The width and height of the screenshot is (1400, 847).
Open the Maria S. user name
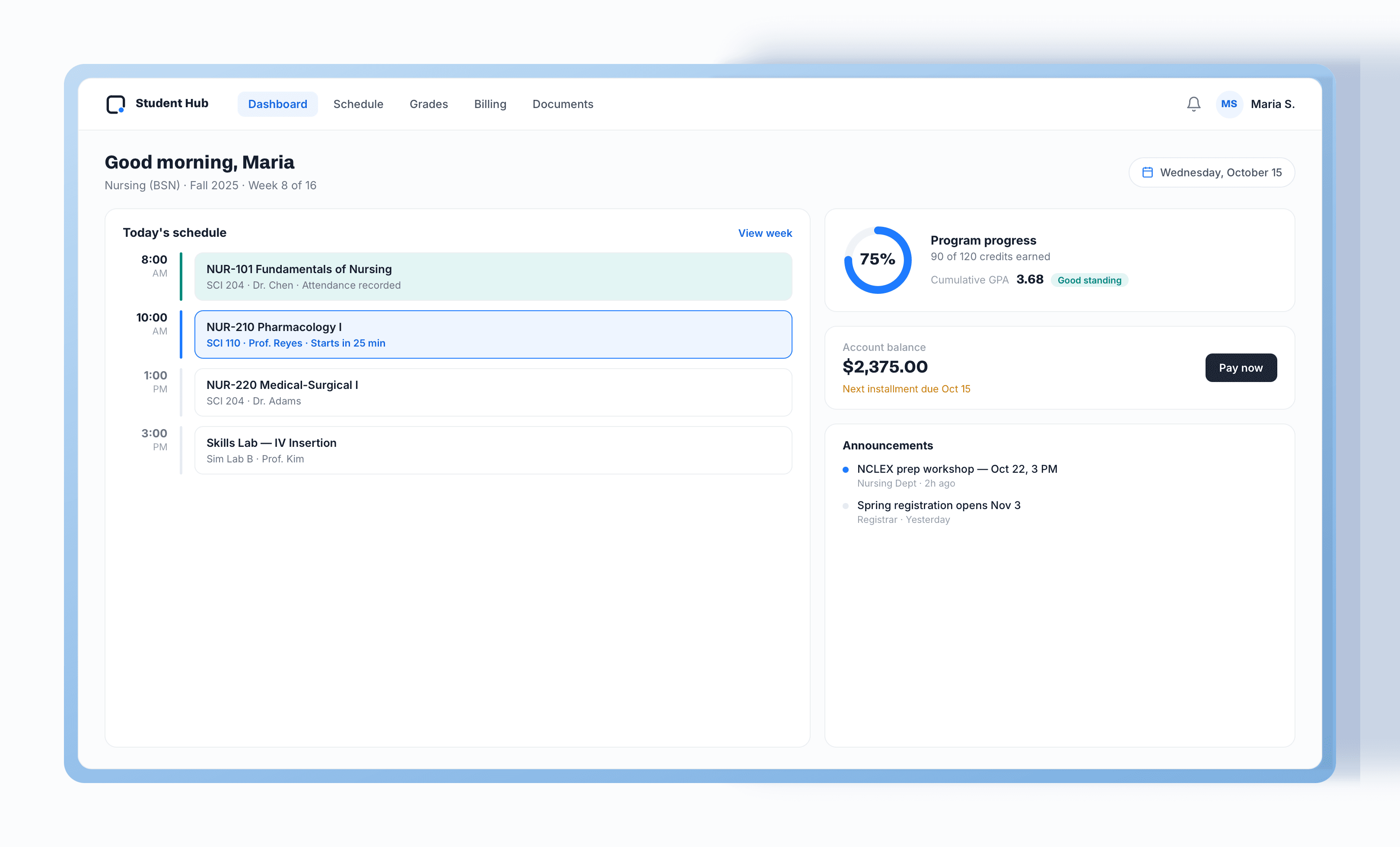coord(1272,104)
